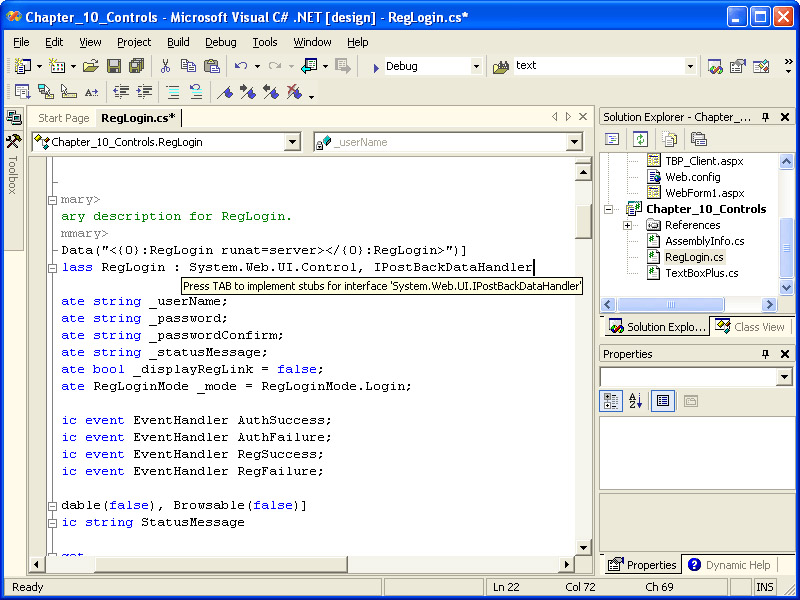
Task: Switch to the Start Page tab
Action: [x=64, y=118]
